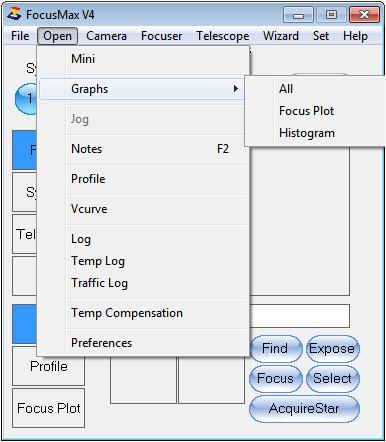The image size is (386, 442).
Task: Select All in the Graphs submenu
Action: 286,89
